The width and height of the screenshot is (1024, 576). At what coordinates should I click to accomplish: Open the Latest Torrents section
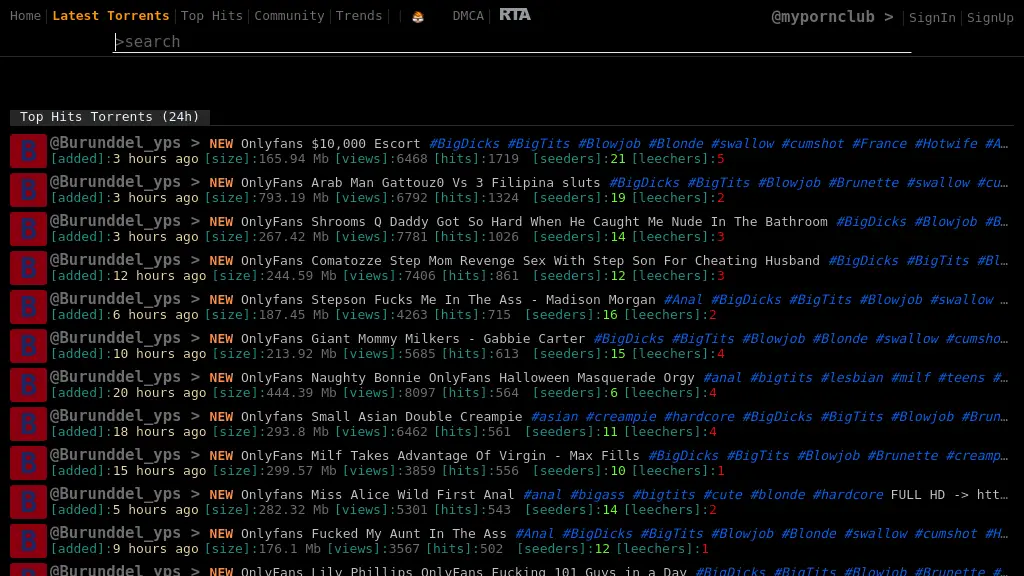point(110,16)
